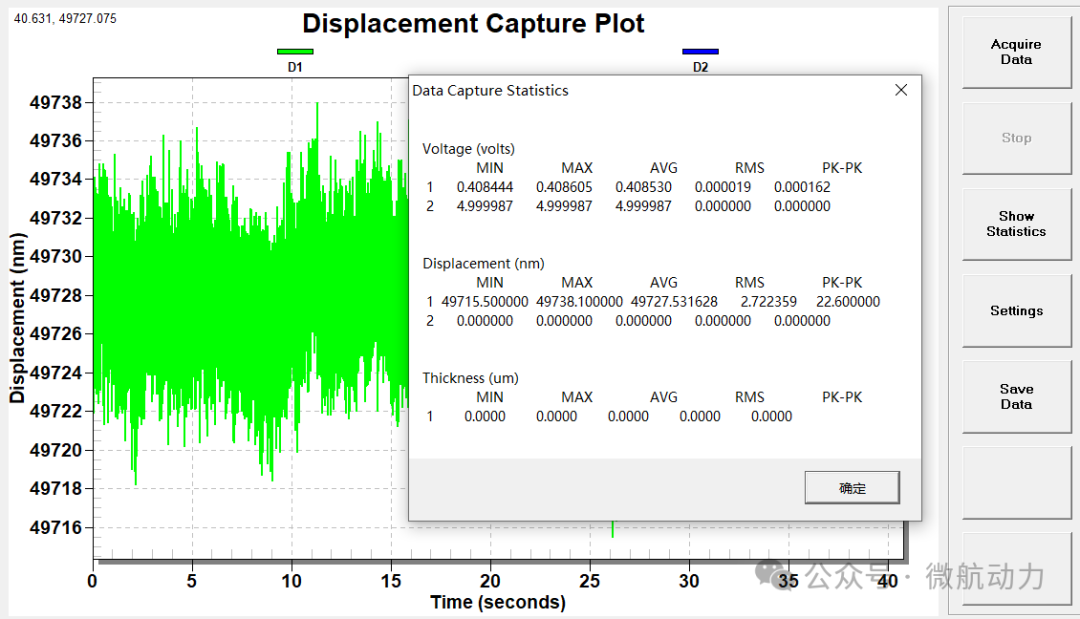Click the Thickness (um) heading

click(x=470, y=378)
